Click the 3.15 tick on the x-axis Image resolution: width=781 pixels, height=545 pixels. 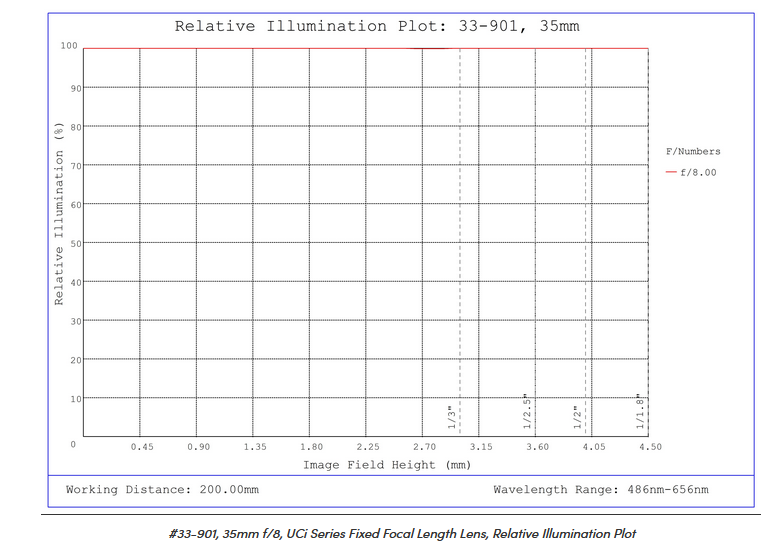tap(481, 447)
